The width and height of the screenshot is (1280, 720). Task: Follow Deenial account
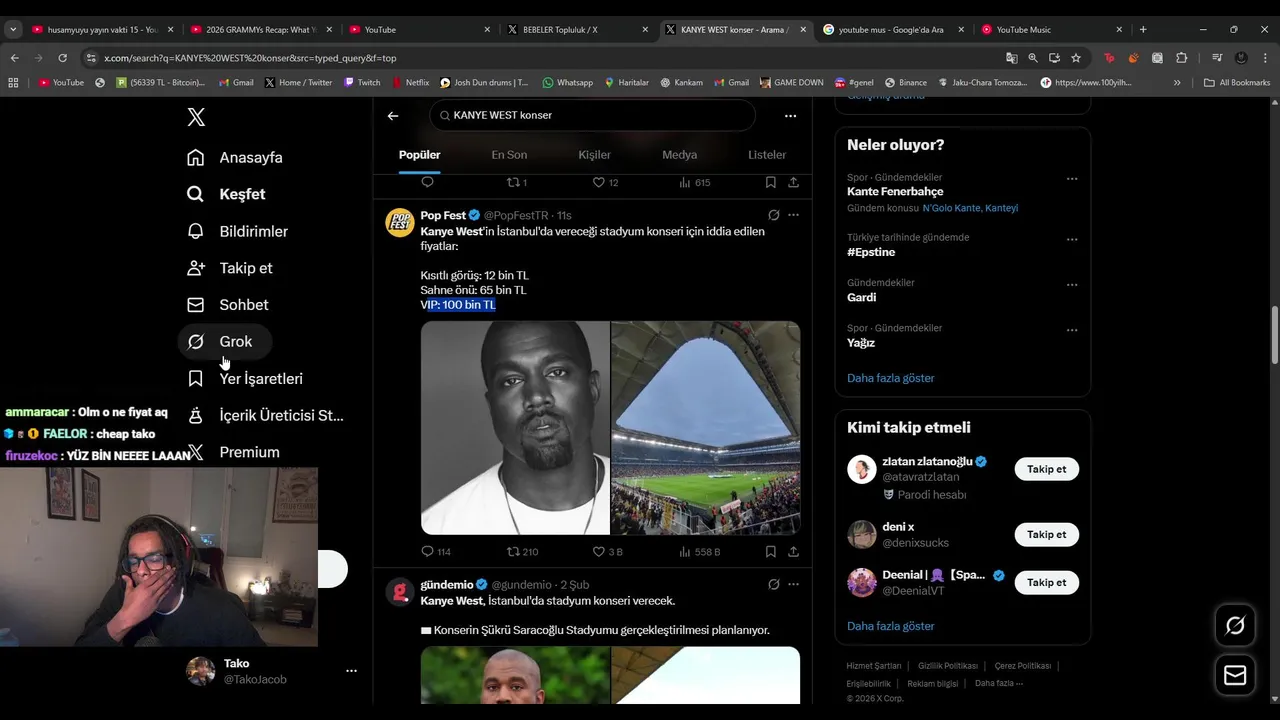pos(1046,582)
